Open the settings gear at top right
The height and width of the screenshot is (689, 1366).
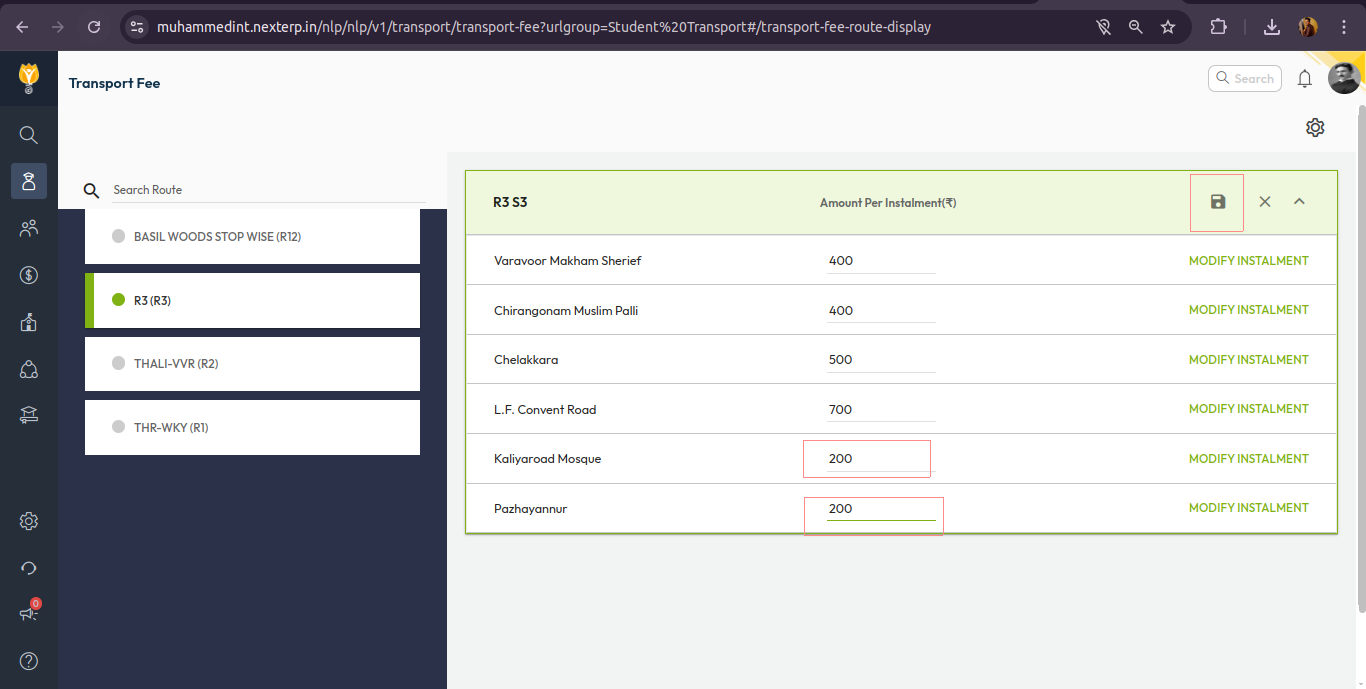1315,128
